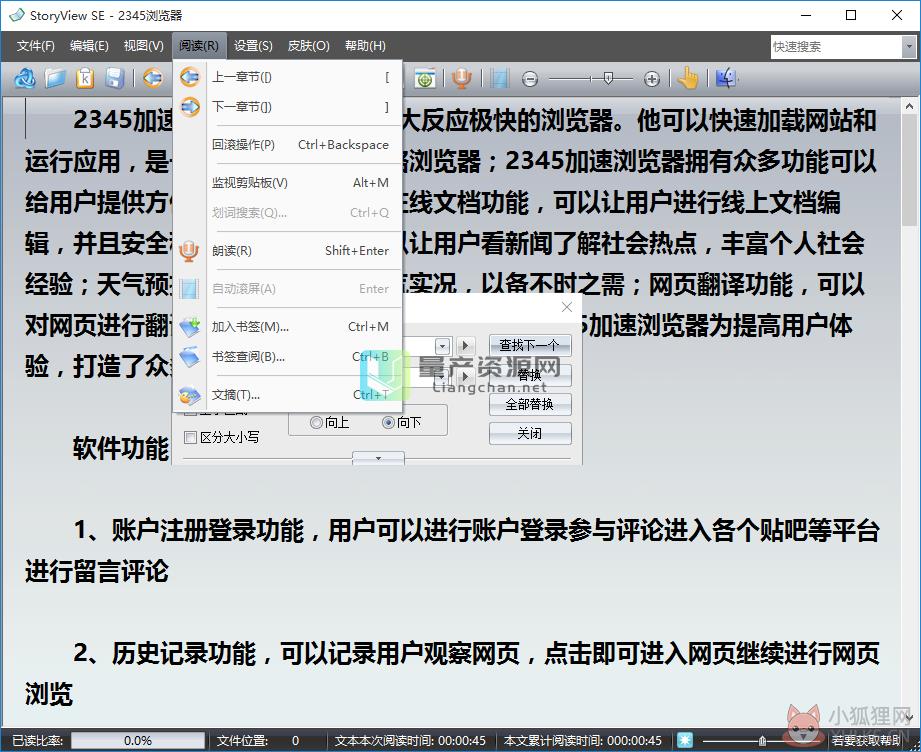Close the open 阅读(R) menu
Viewport: 921px width, 752px height.
point(199,46)
